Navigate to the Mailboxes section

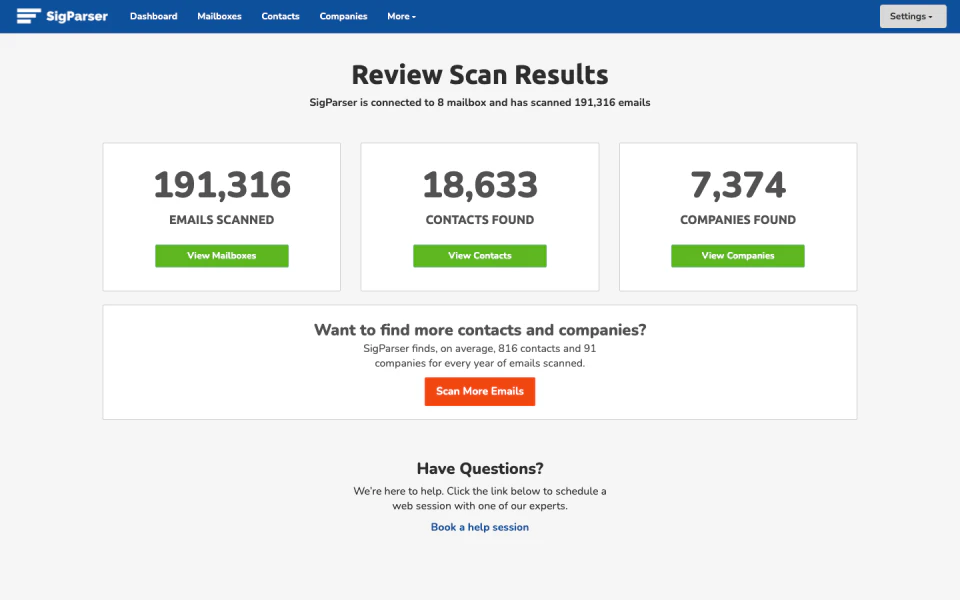click(219, 16)
